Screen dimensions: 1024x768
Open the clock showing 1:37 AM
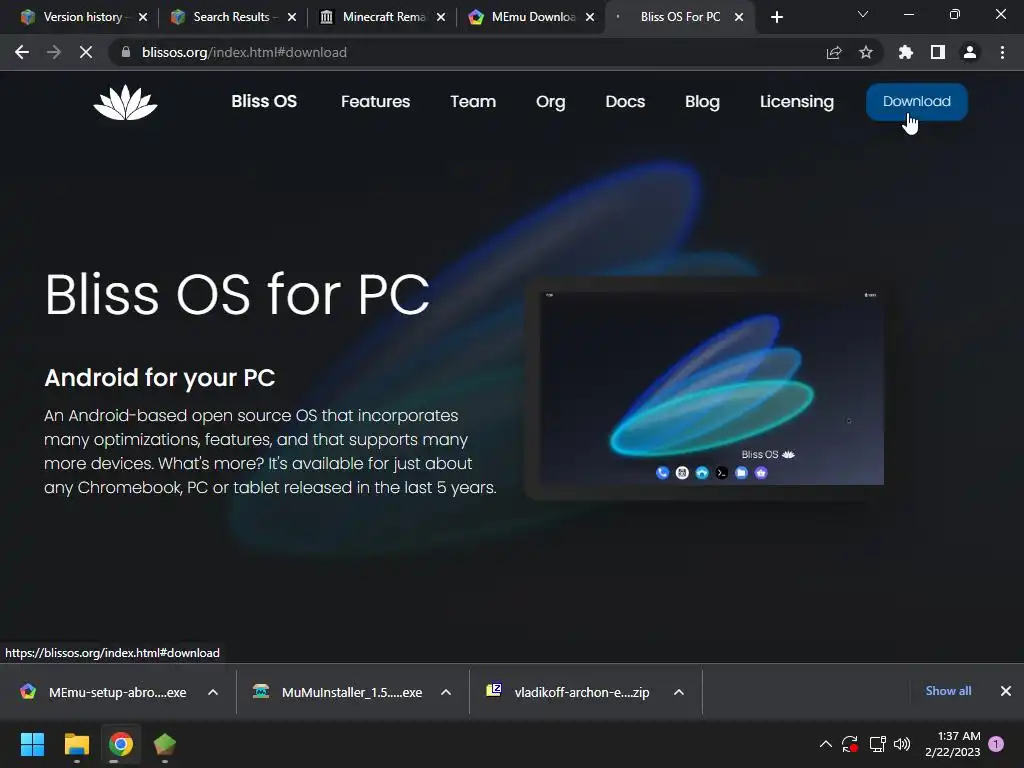(x=952, y=744)
